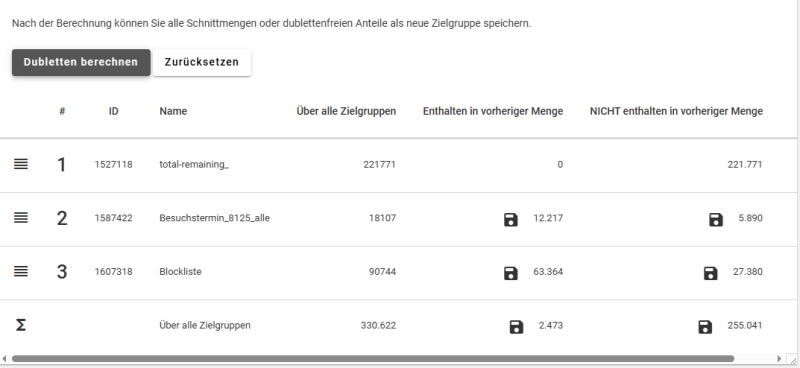Click the drag handle for Blockliste row
Image resolution: width=800 pixels, height=368 pixels.
pos(21,272)
